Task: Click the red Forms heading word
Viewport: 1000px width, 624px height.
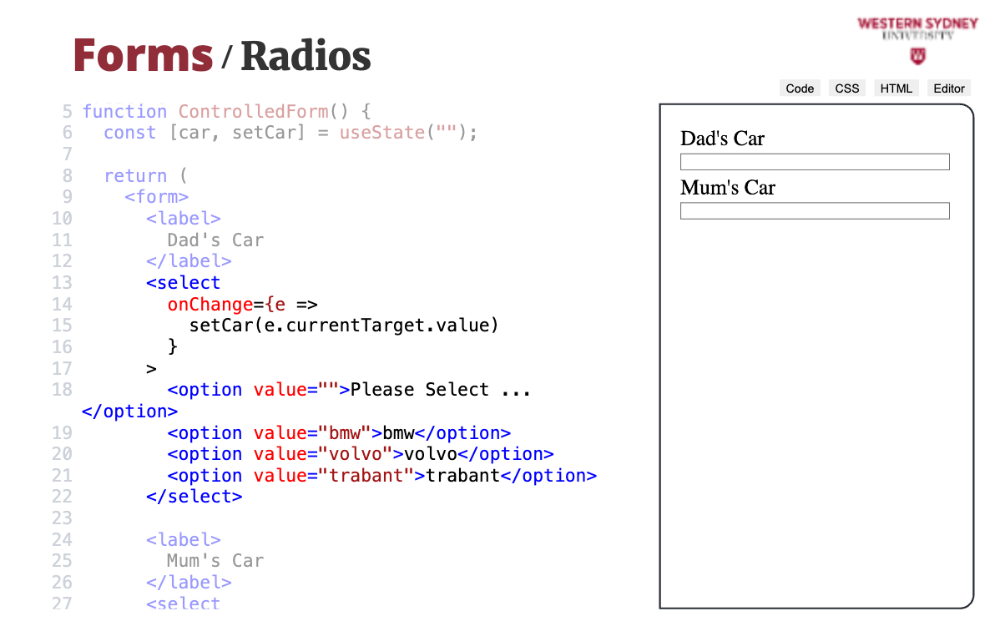Action: point(142,55)
